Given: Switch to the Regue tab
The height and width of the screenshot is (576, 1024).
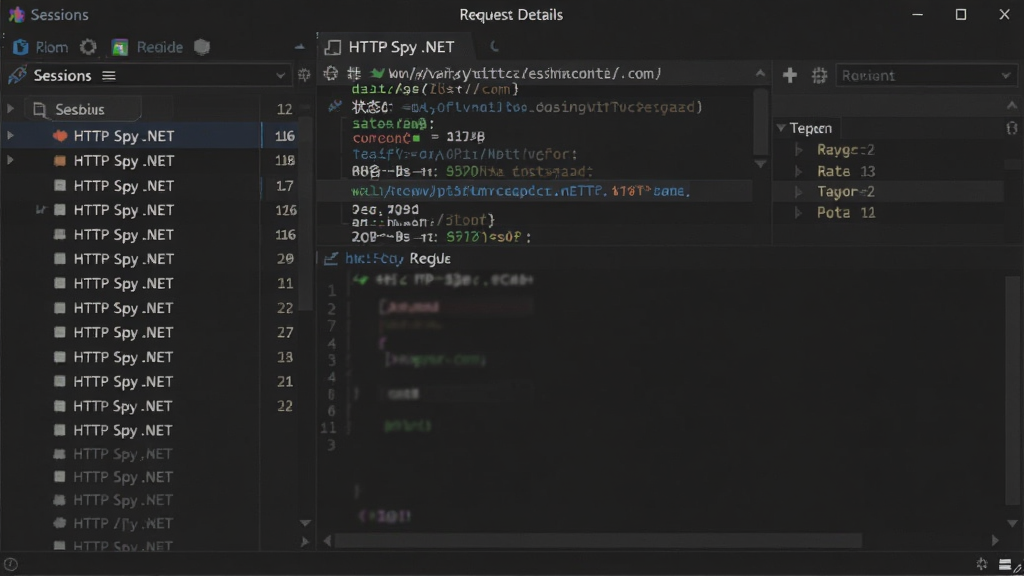Looking at the screenshot, I should pos(430,259).
